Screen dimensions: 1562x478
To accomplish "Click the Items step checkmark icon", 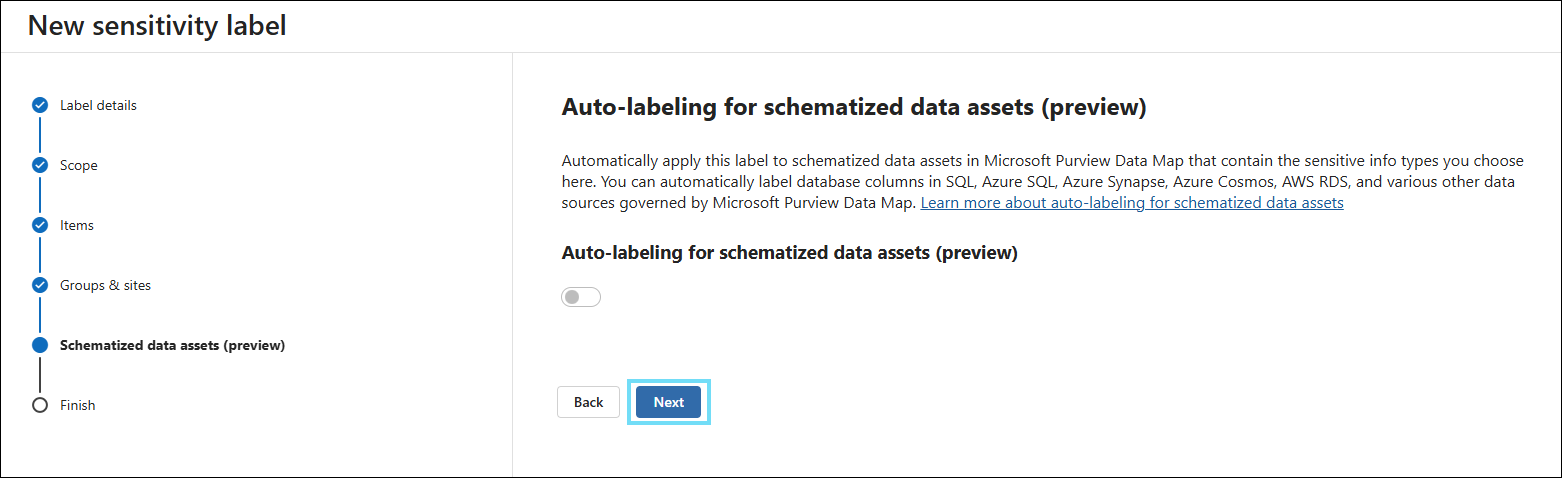I will point(40,225).
